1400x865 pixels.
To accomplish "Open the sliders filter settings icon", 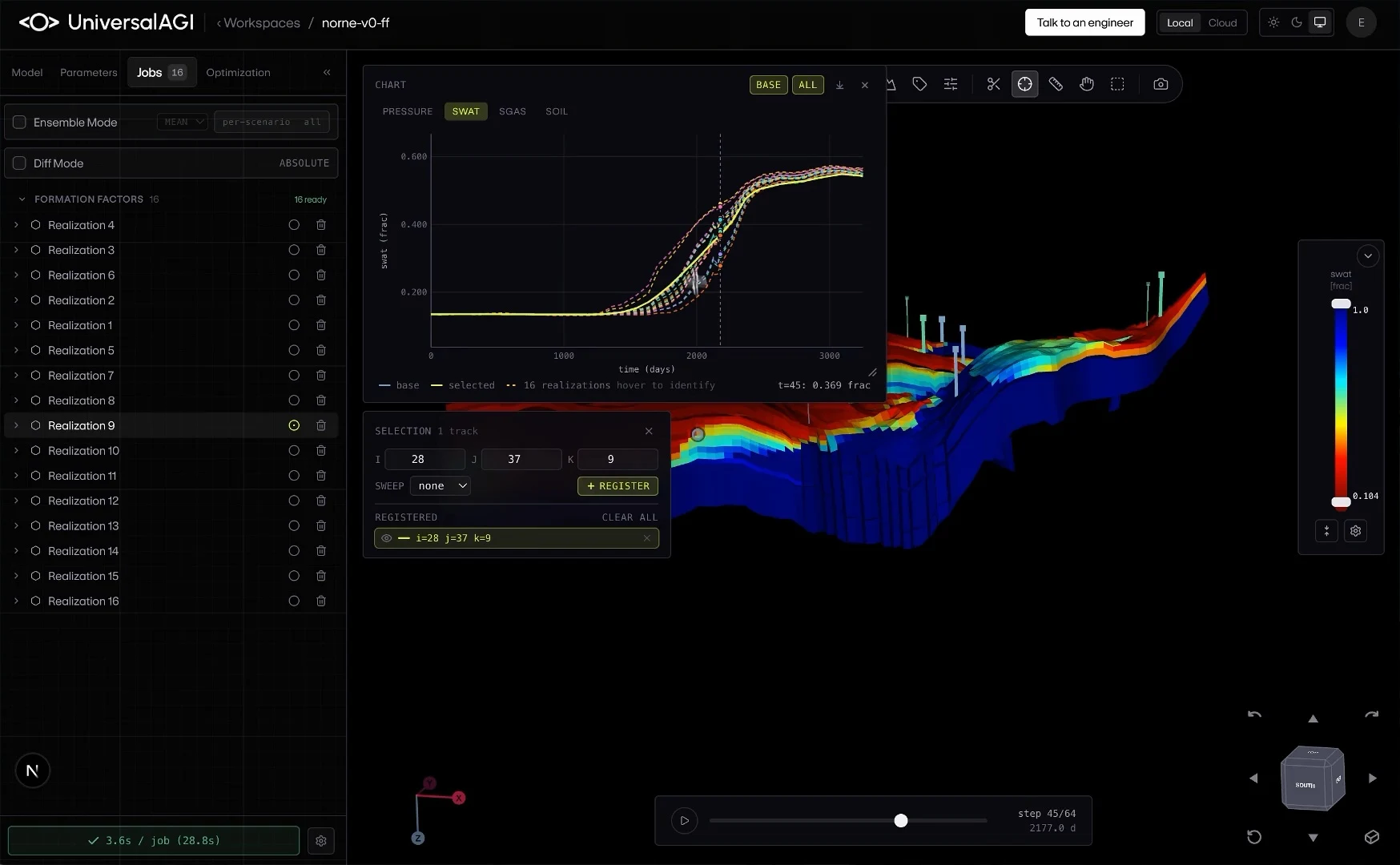I will [951, 84].
